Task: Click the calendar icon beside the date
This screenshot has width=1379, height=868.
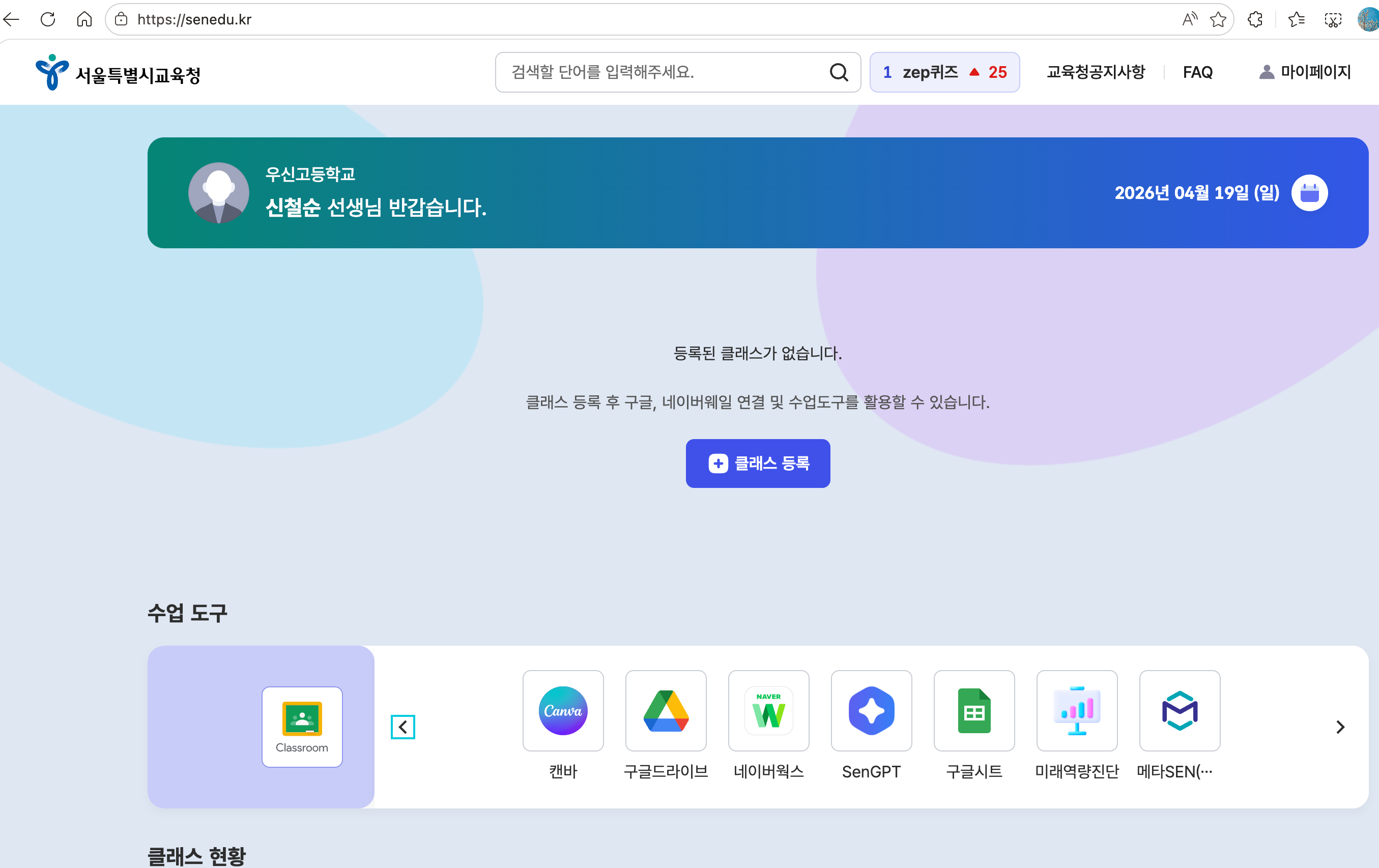Action: click(1309, 193)
